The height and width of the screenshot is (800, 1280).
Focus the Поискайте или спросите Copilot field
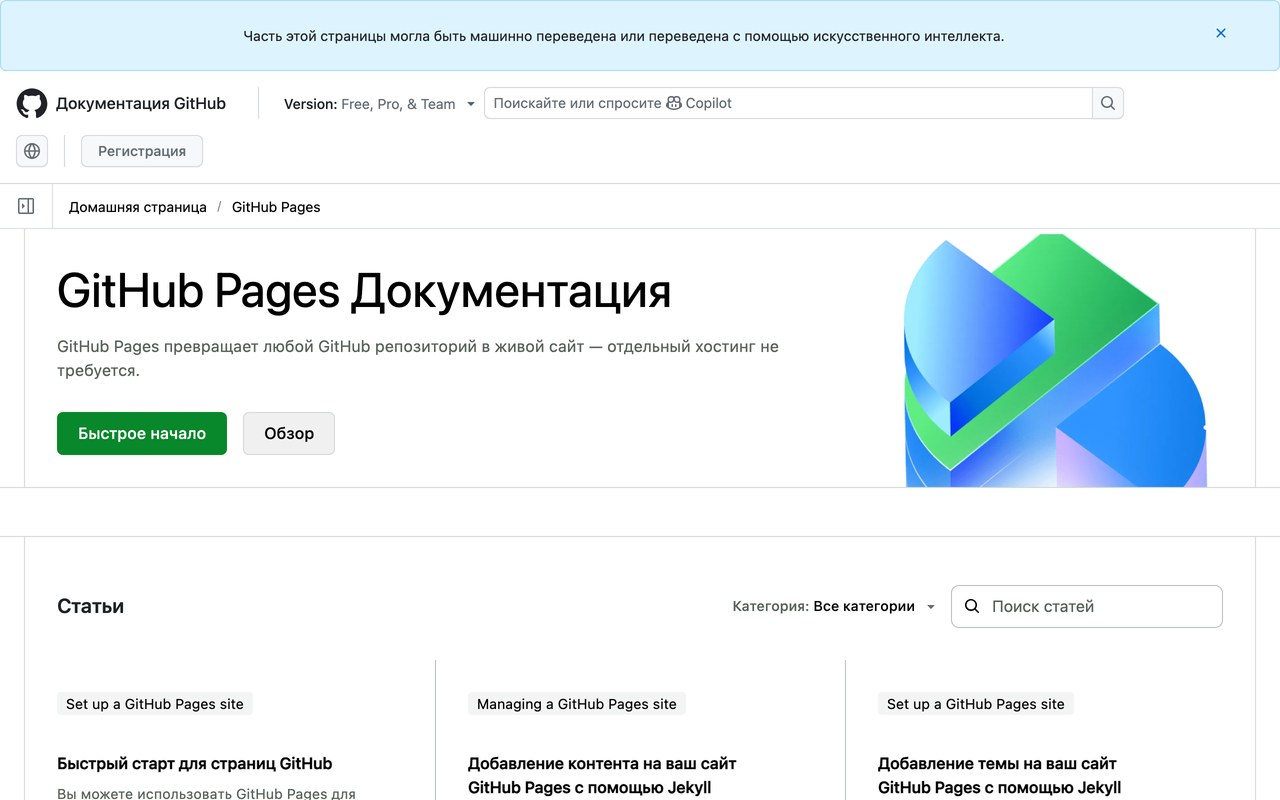point(788,103)
